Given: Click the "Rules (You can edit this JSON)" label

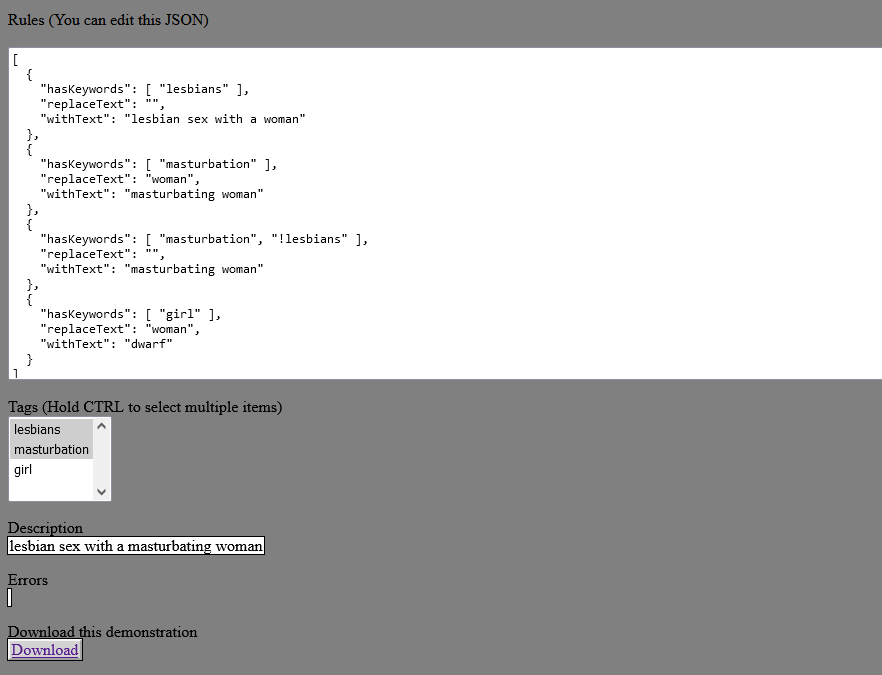Looking at the screenshot, I should 108,20.
